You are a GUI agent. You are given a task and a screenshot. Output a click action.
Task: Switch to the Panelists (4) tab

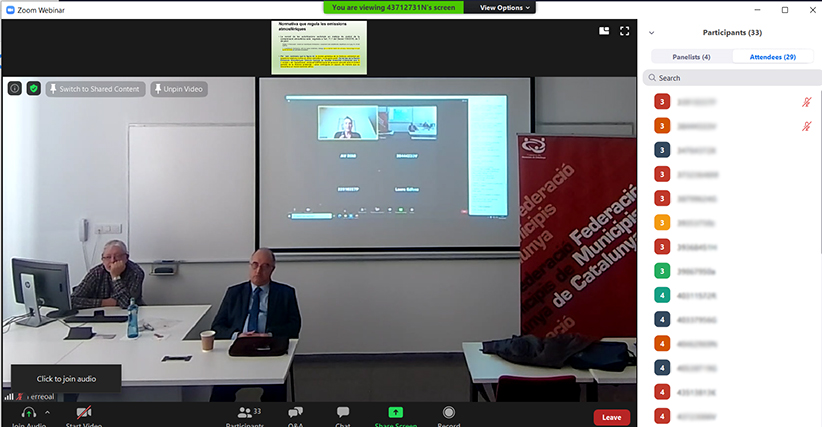(692, 57)
